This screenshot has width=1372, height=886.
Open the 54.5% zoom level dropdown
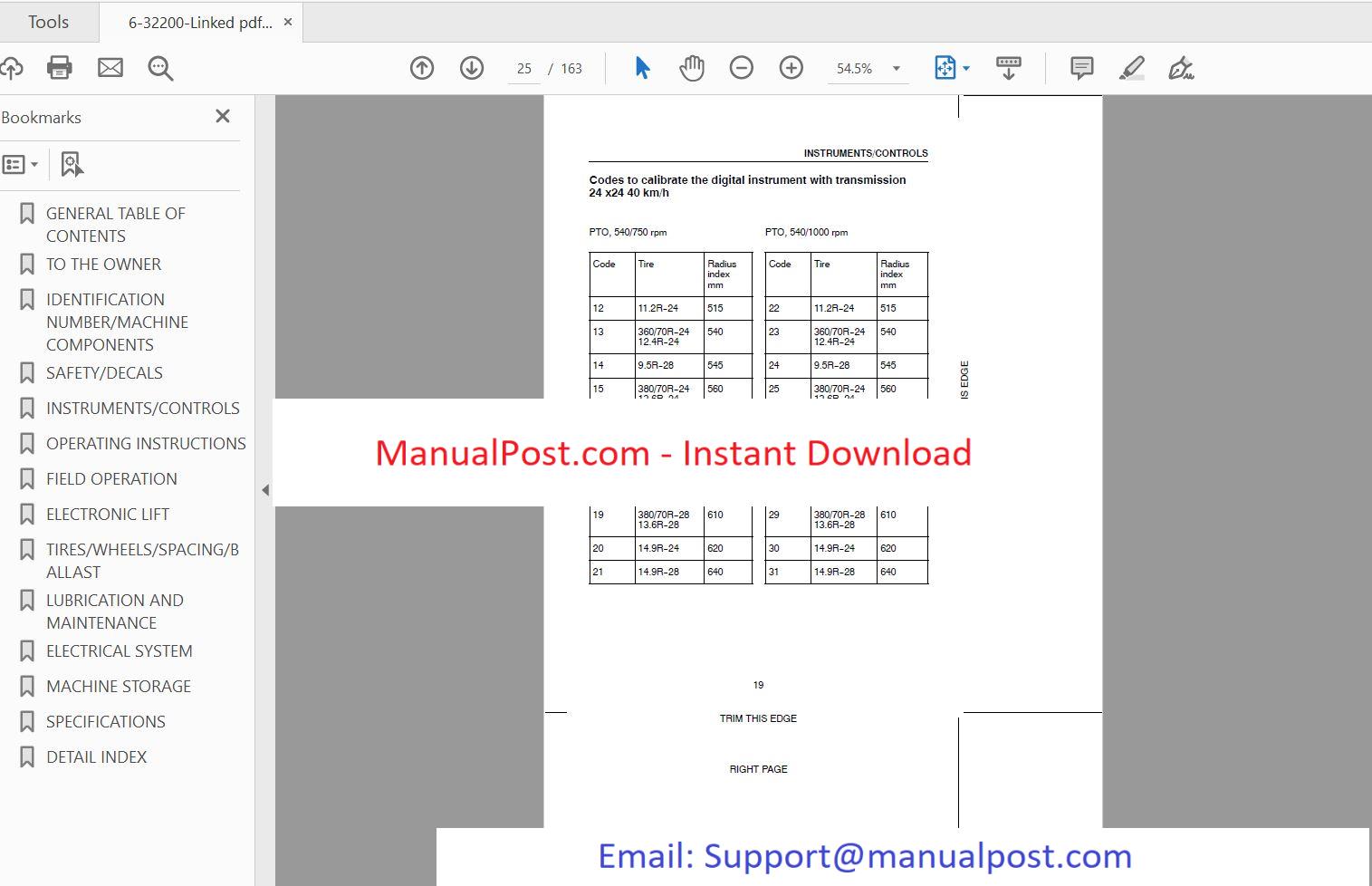coord(897,69)
